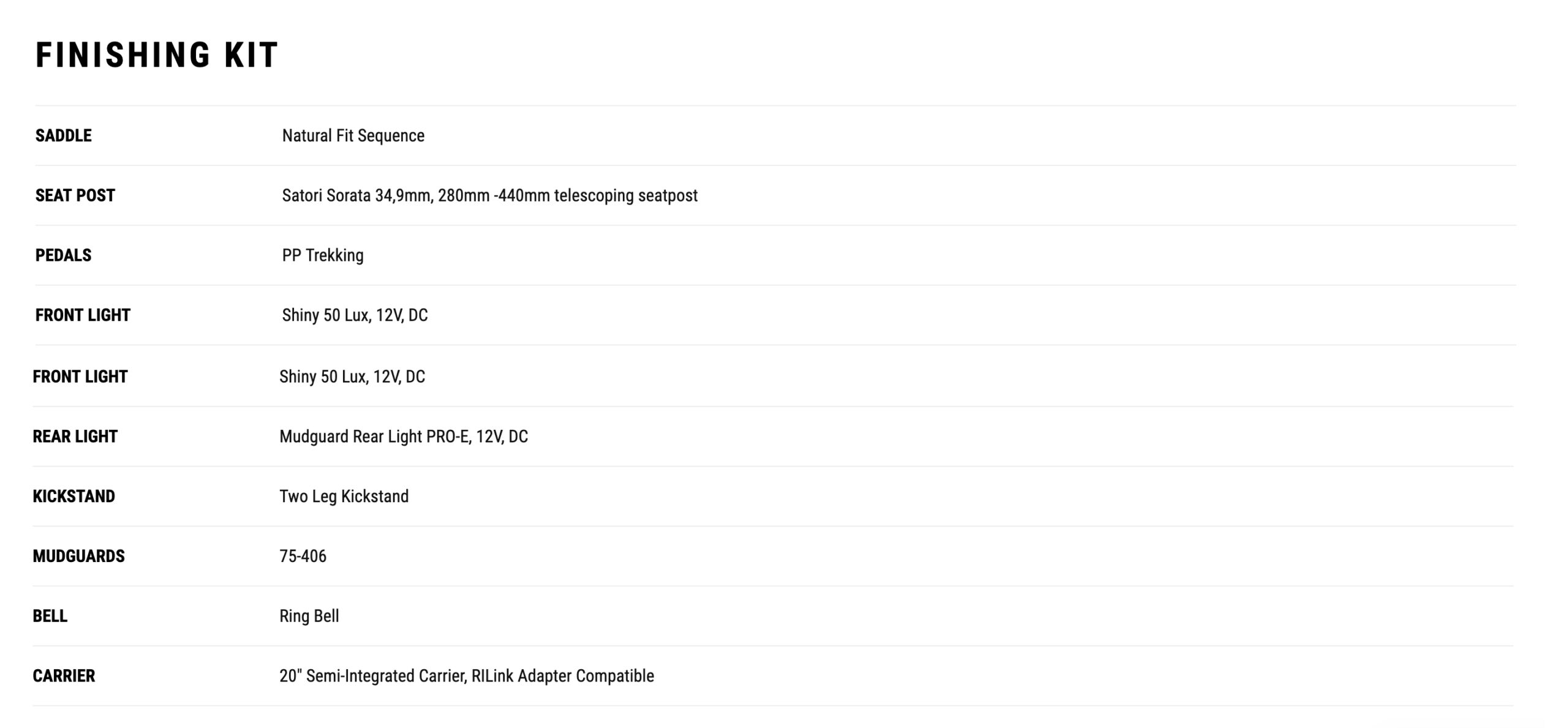Screen dimensions: 1568x728
Task: Click the FRONT LIGHT label just below PEDALS
Action: pyautogui.click(x=83, y=315)
